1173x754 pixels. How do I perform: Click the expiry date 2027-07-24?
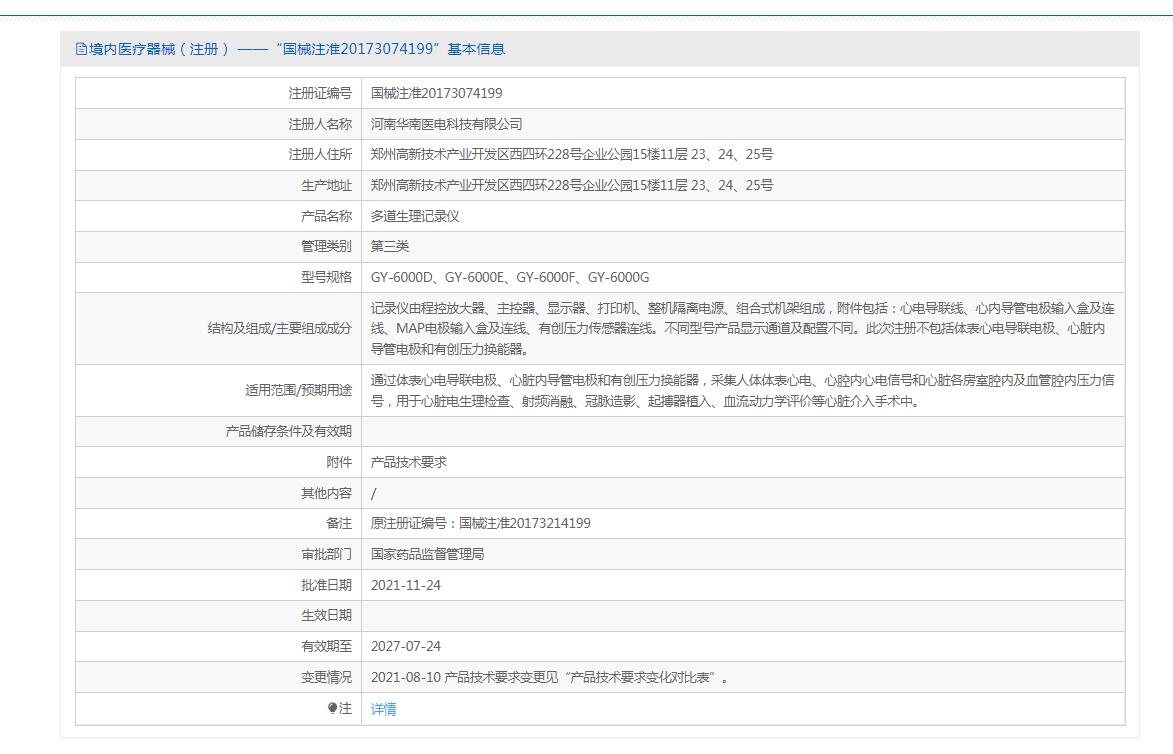tap(405, 646)
